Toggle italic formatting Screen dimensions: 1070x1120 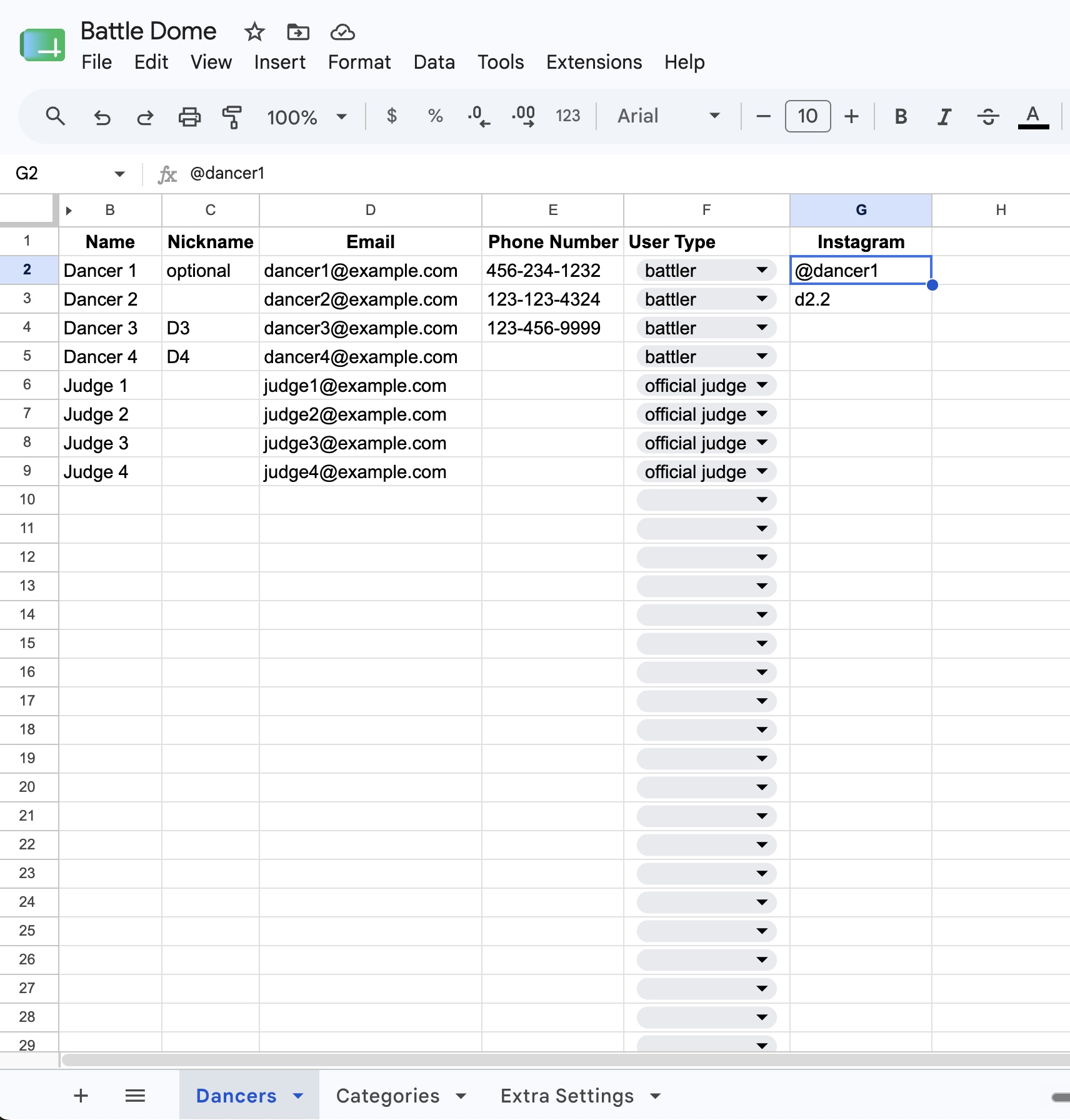click(x=944, y=117)
